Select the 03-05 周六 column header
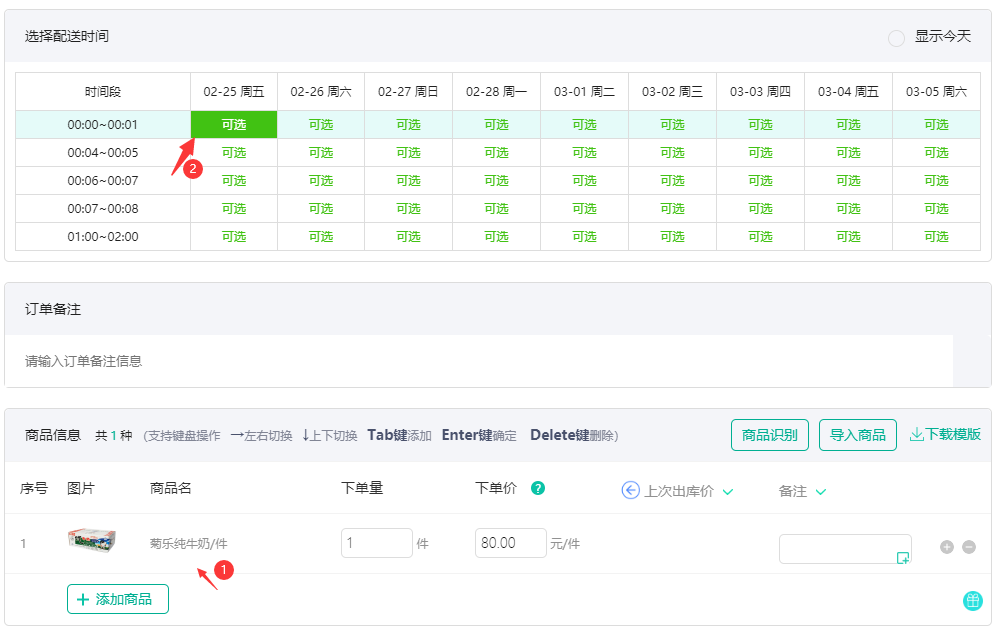 936,89
